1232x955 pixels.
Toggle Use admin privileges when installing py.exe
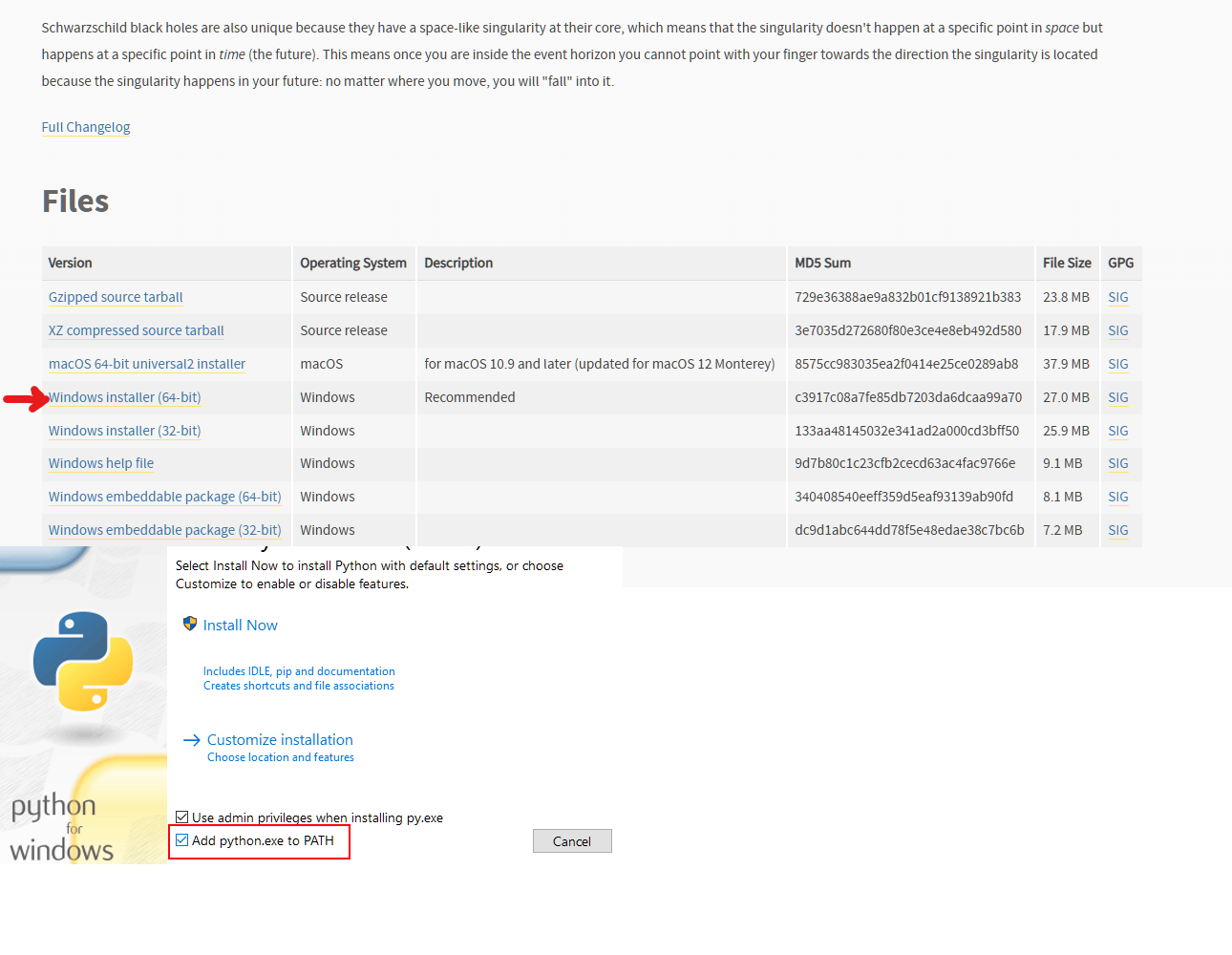182,817
